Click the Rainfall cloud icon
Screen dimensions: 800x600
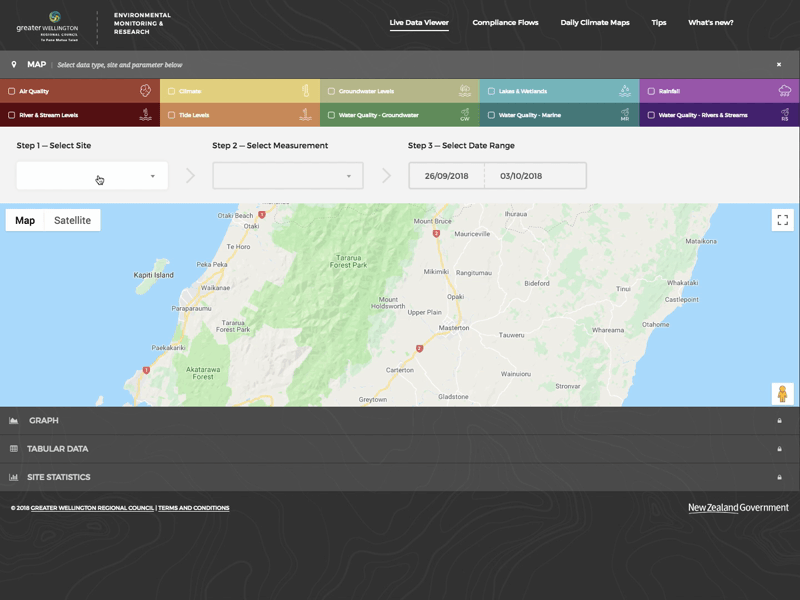tap(785, 91)
